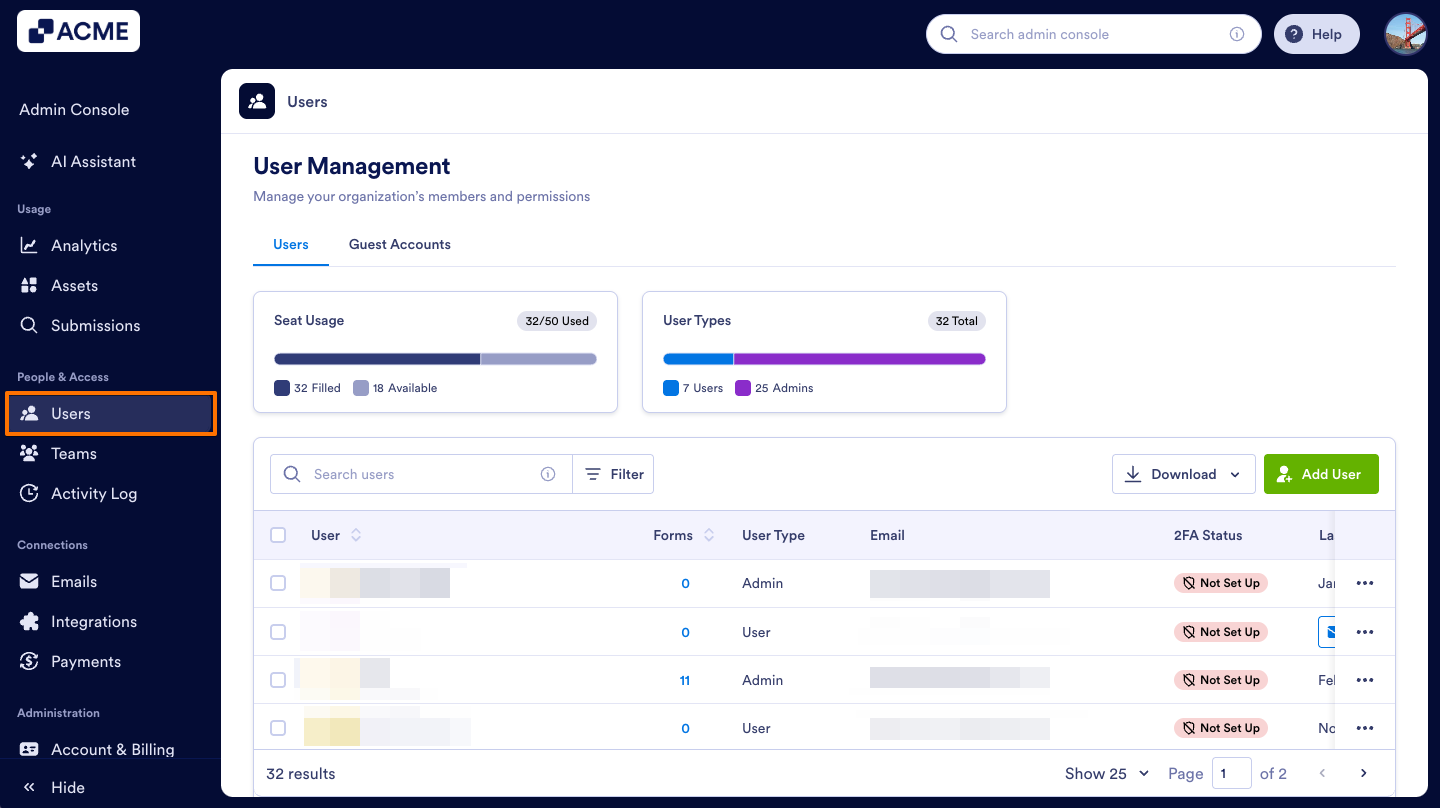Select the Users tab
Viewport: 1440px width, 808px height.
(x=290, y=244)
